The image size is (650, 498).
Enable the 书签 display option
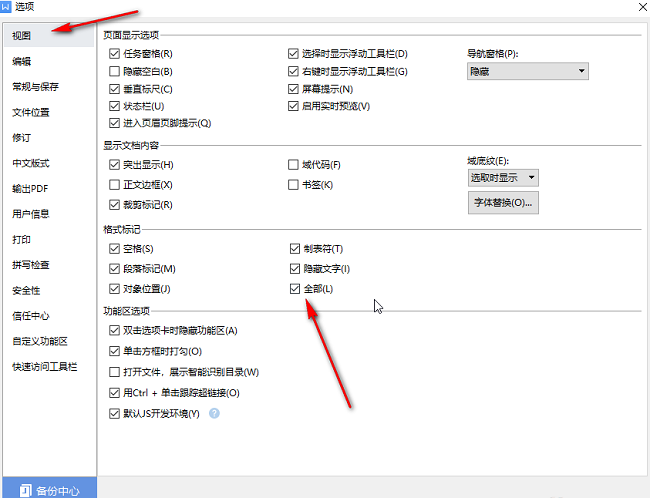295,185
